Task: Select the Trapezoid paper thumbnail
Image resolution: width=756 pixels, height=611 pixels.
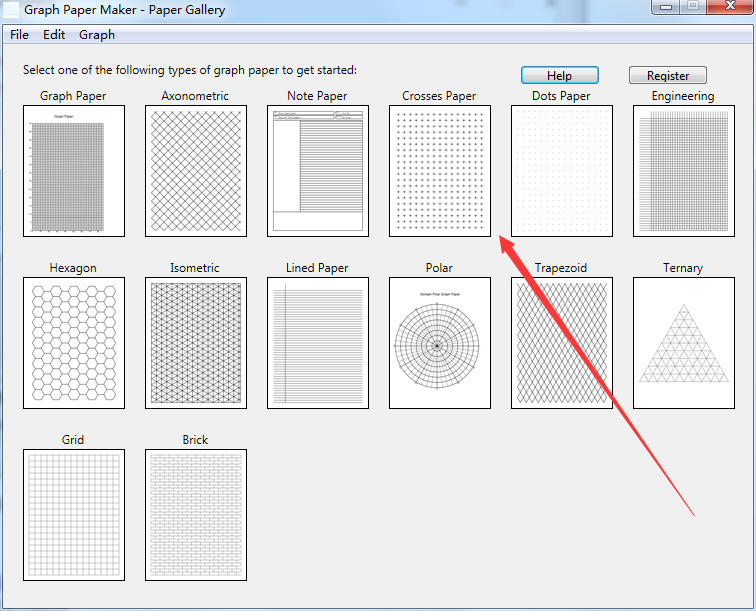Action: 561,343
